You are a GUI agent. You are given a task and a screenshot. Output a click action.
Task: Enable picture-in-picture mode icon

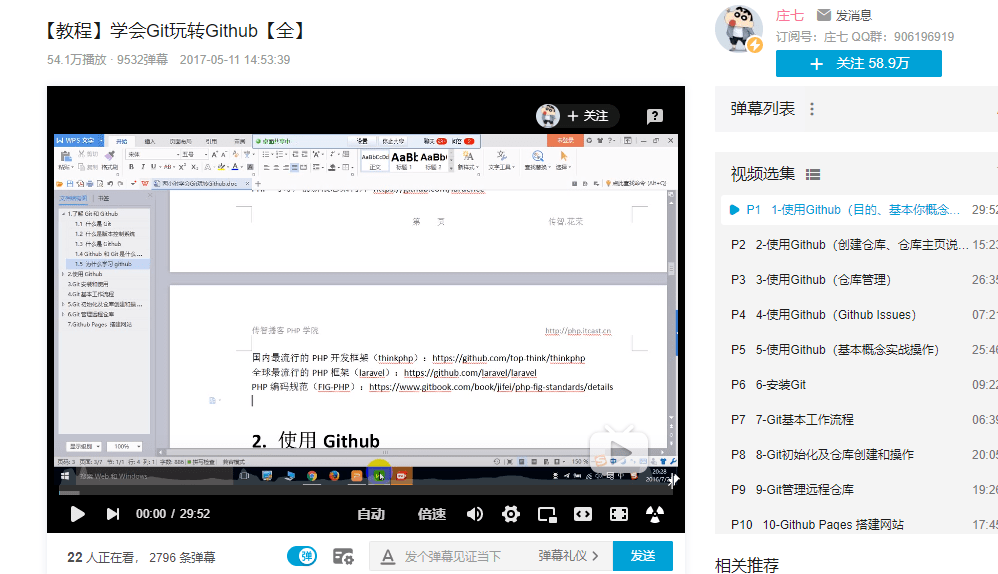[547, 514]
